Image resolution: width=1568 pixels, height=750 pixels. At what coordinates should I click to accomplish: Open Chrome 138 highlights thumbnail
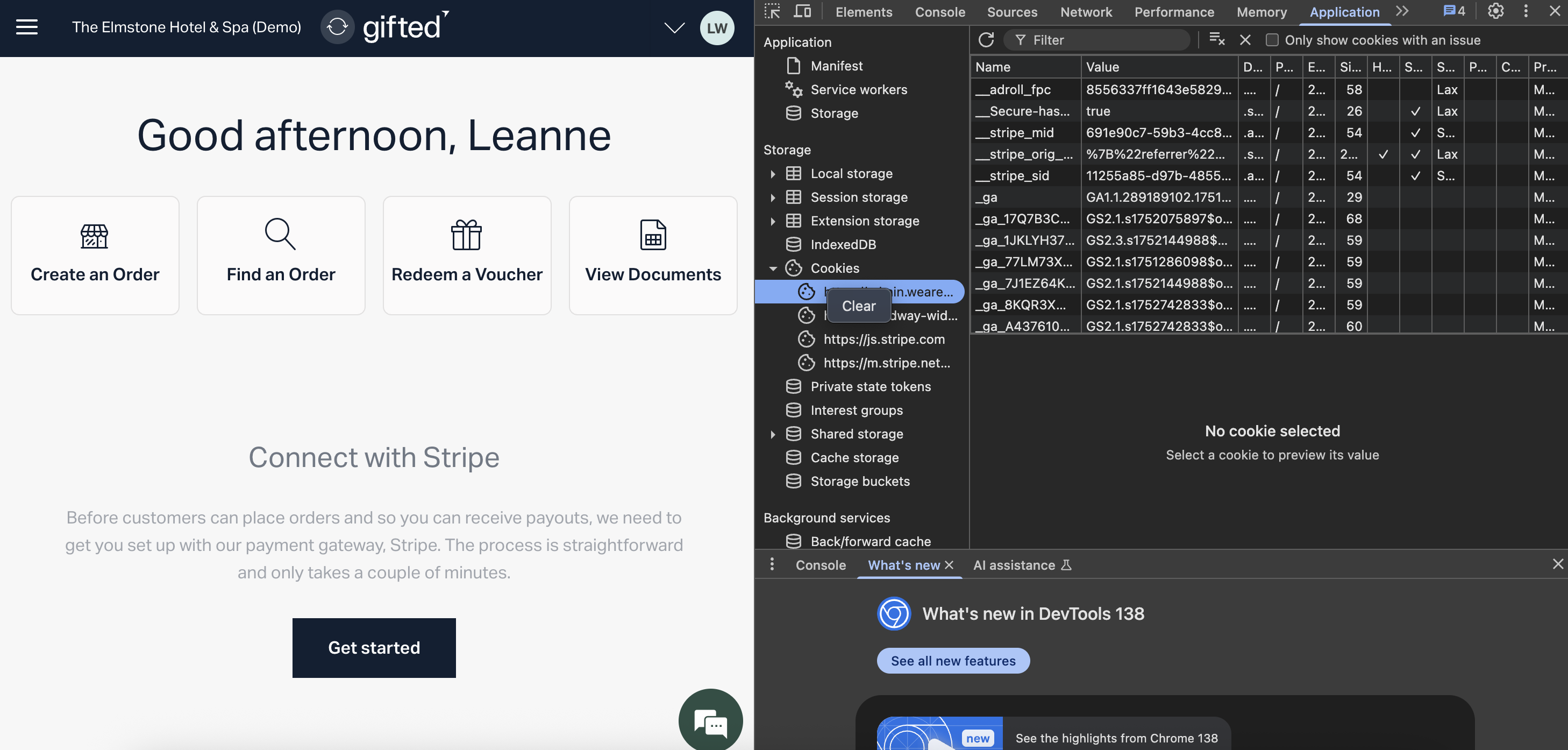click(939, 733)
